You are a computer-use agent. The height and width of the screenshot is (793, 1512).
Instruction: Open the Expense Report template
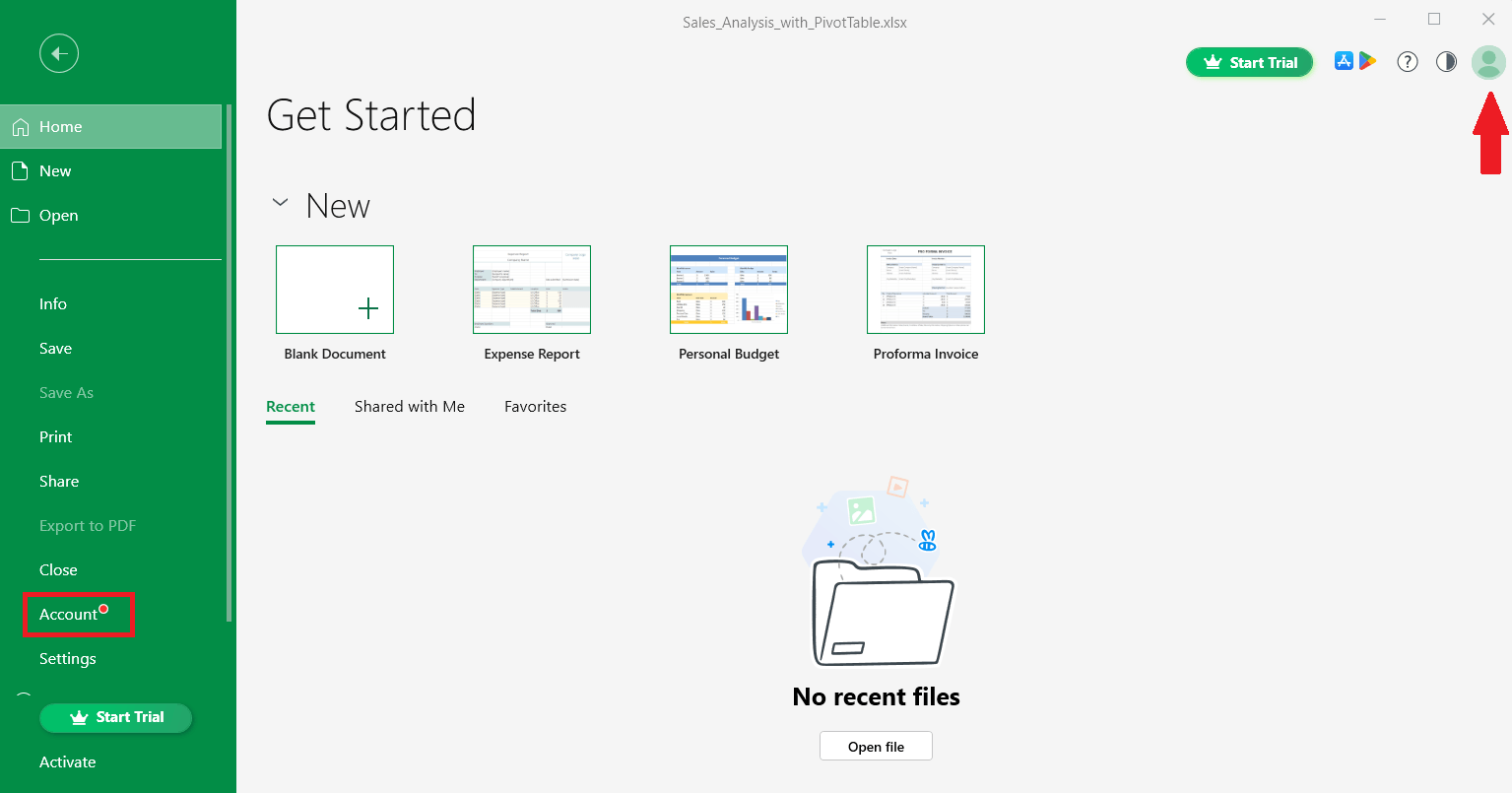[x=532, y=290]
